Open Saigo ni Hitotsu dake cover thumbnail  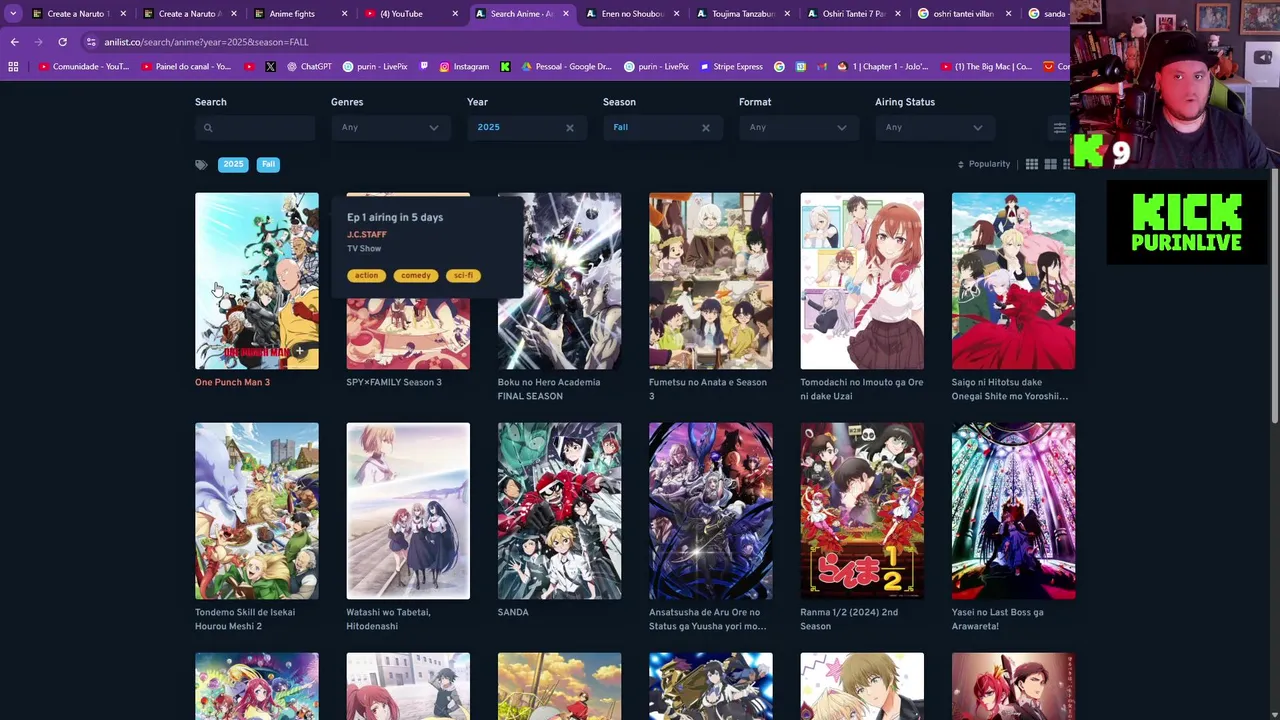pyautogui.click(x=1013, y=281)
